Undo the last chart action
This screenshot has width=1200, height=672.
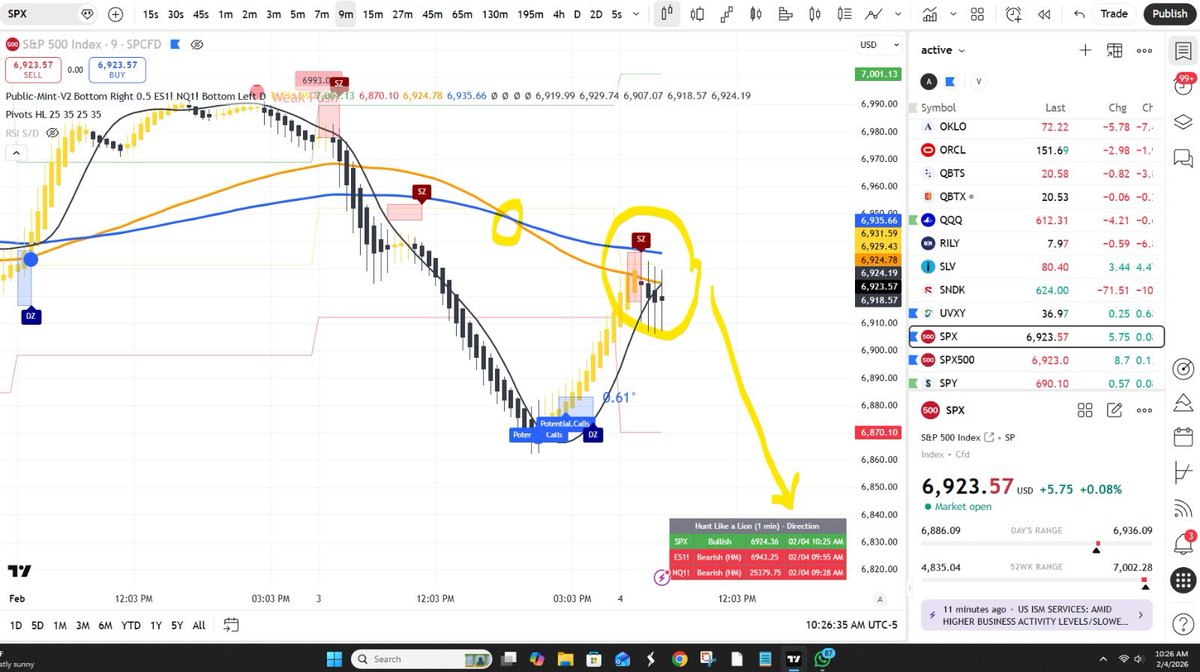pyautogui.click(x=1079, y=14)
